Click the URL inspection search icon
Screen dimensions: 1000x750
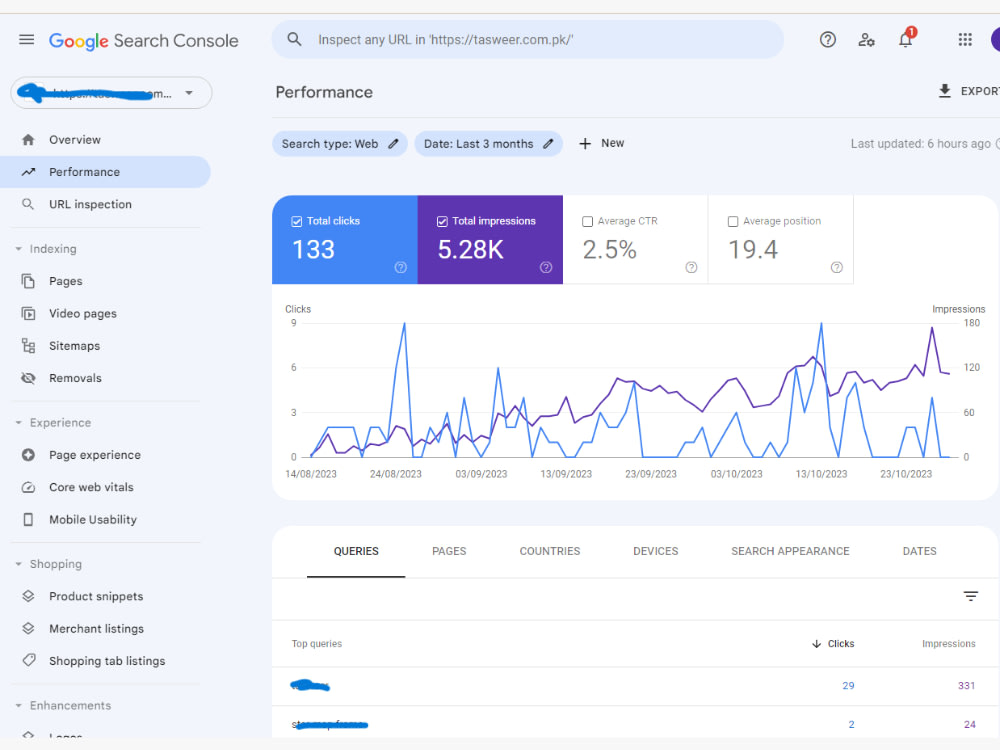tap(28, 204)
